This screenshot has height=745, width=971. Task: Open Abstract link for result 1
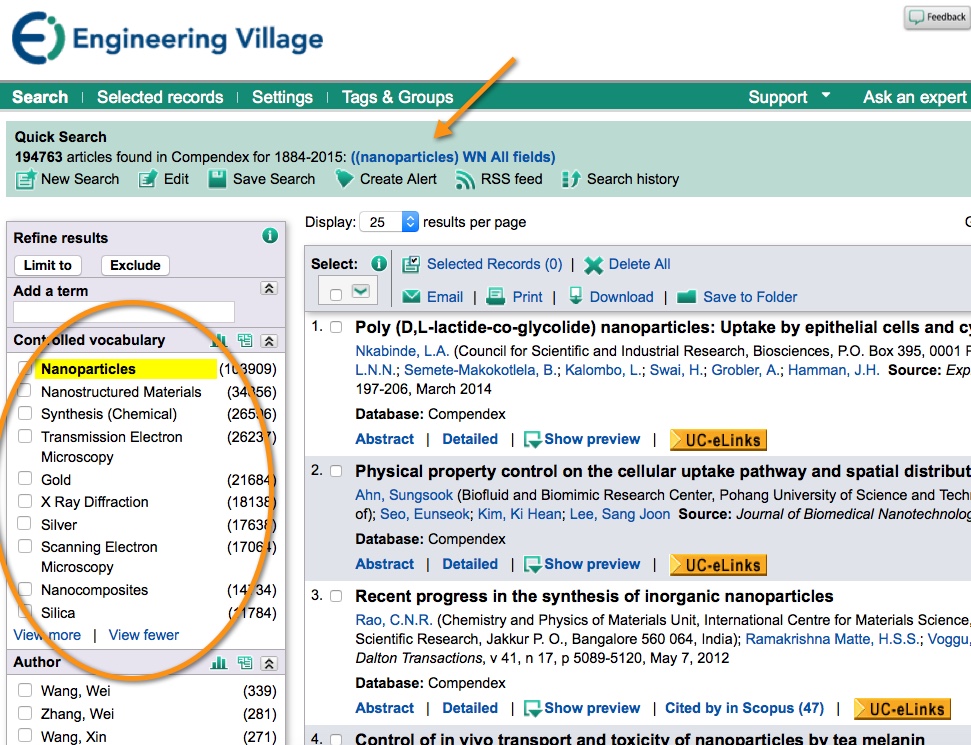[x=385, y=439]
